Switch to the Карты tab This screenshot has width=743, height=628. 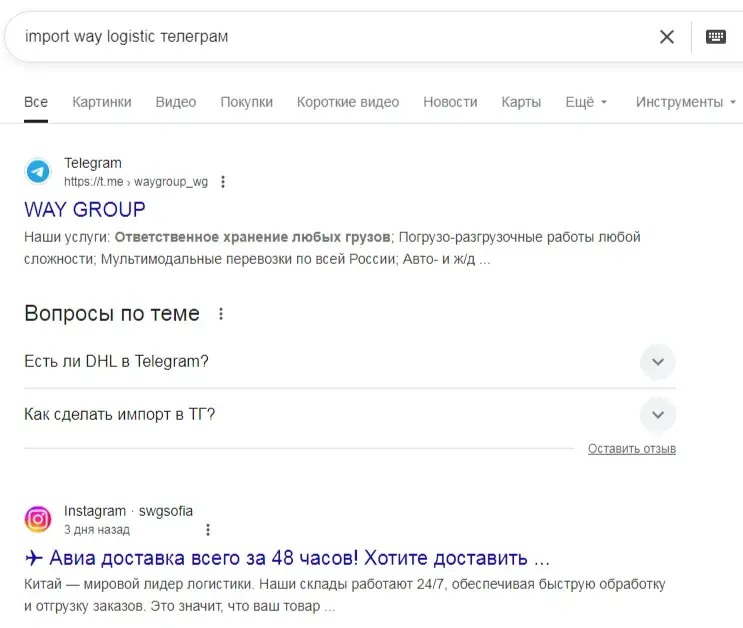pyautogui.click(x=521, y=102)
